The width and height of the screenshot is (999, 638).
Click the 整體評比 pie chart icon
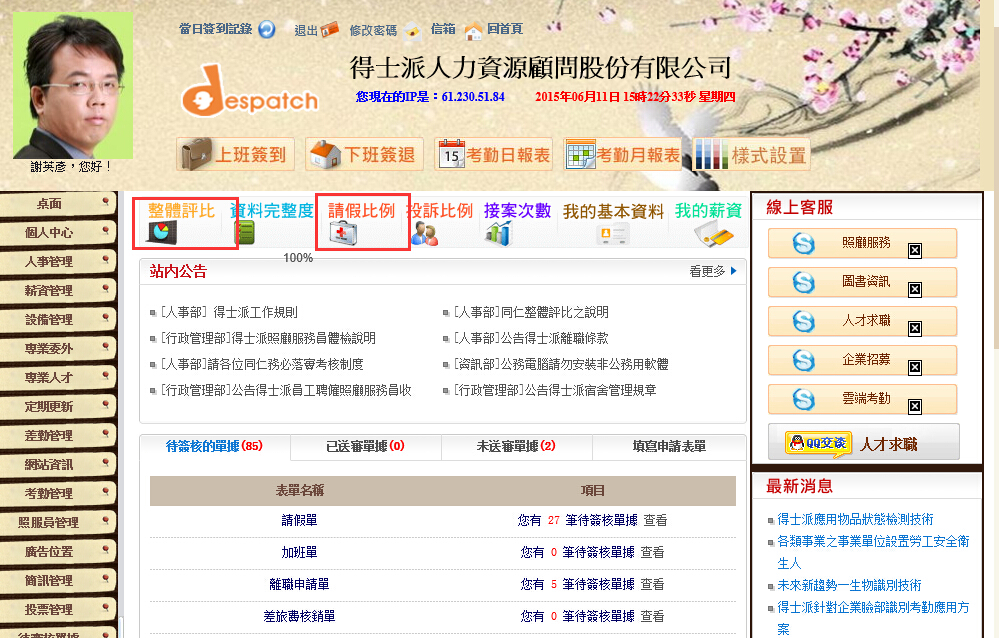(x=159, y=233)
